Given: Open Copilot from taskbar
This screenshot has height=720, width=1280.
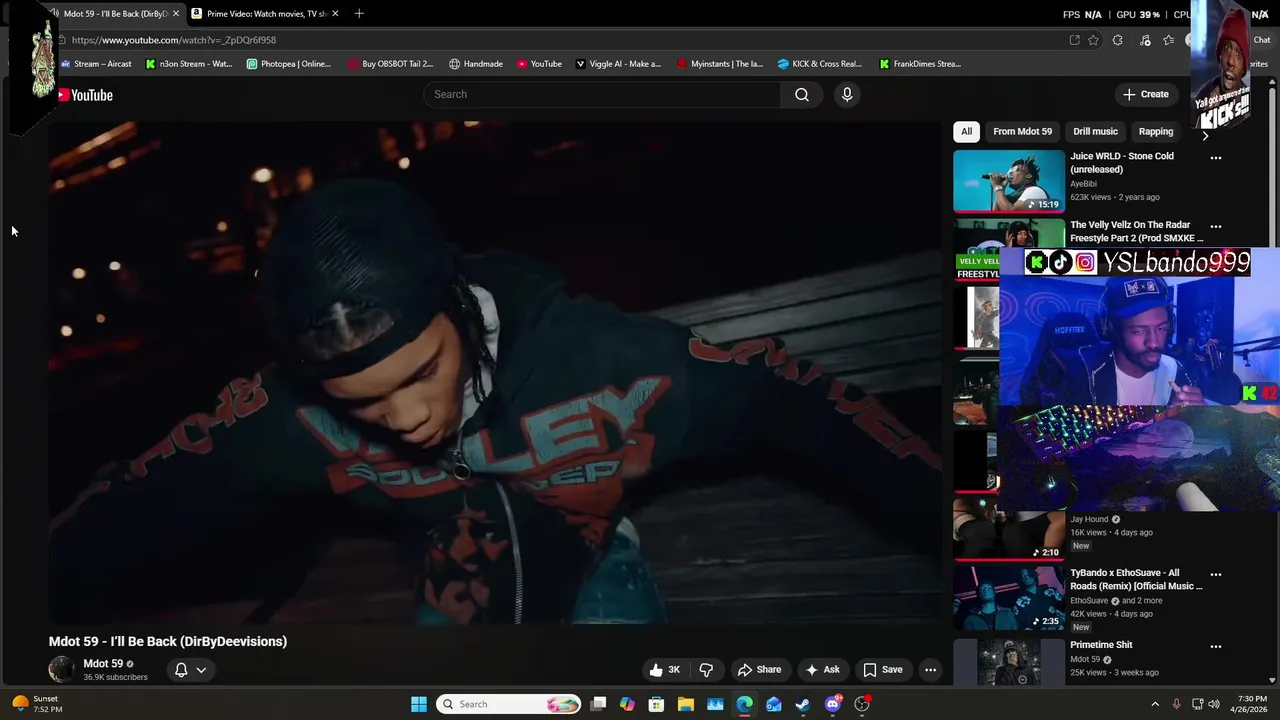Looking at the screenshot, I should click(627, 704).
